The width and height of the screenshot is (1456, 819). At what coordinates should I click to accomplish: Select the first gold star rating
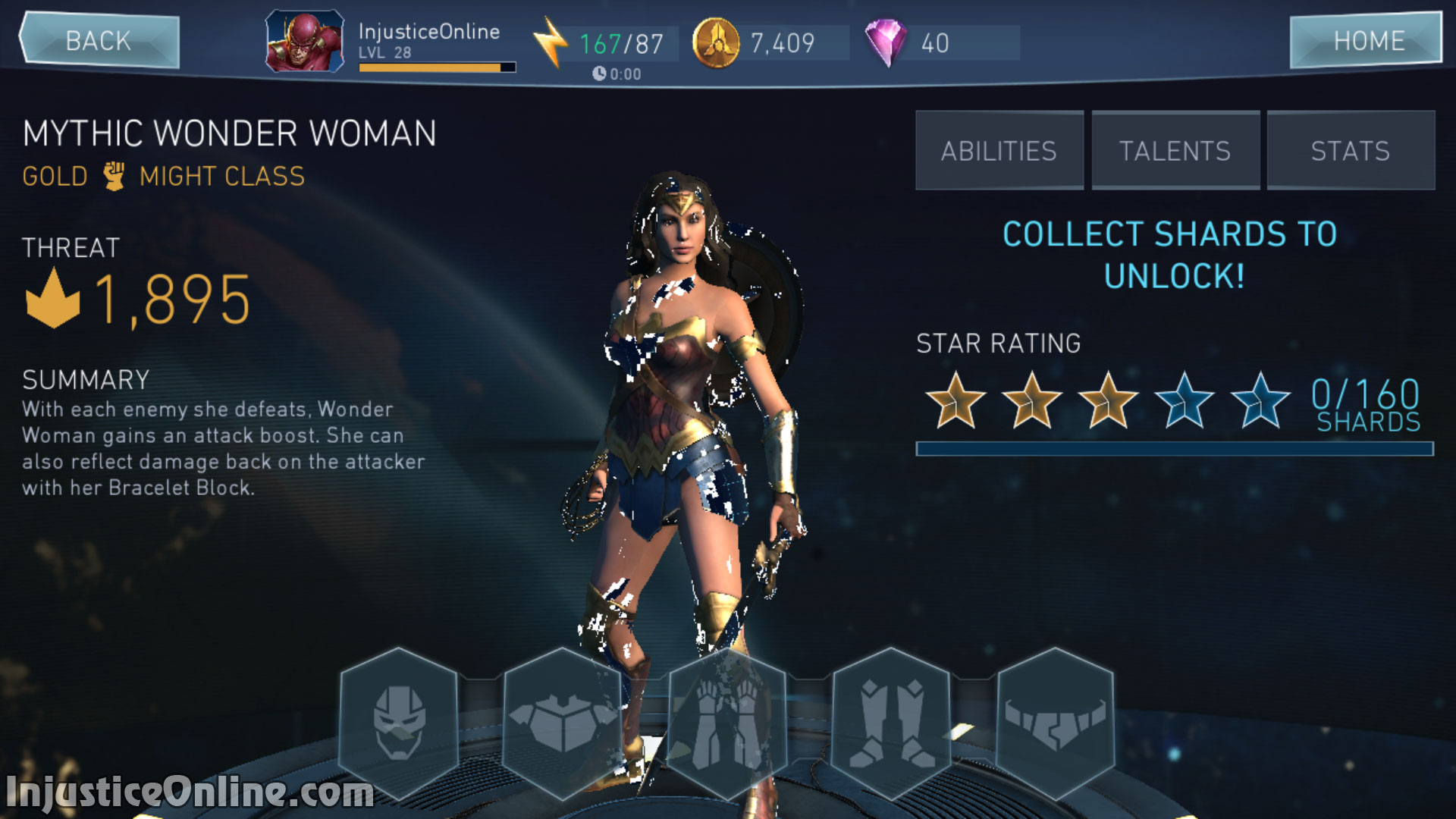[x=955, y=400]
